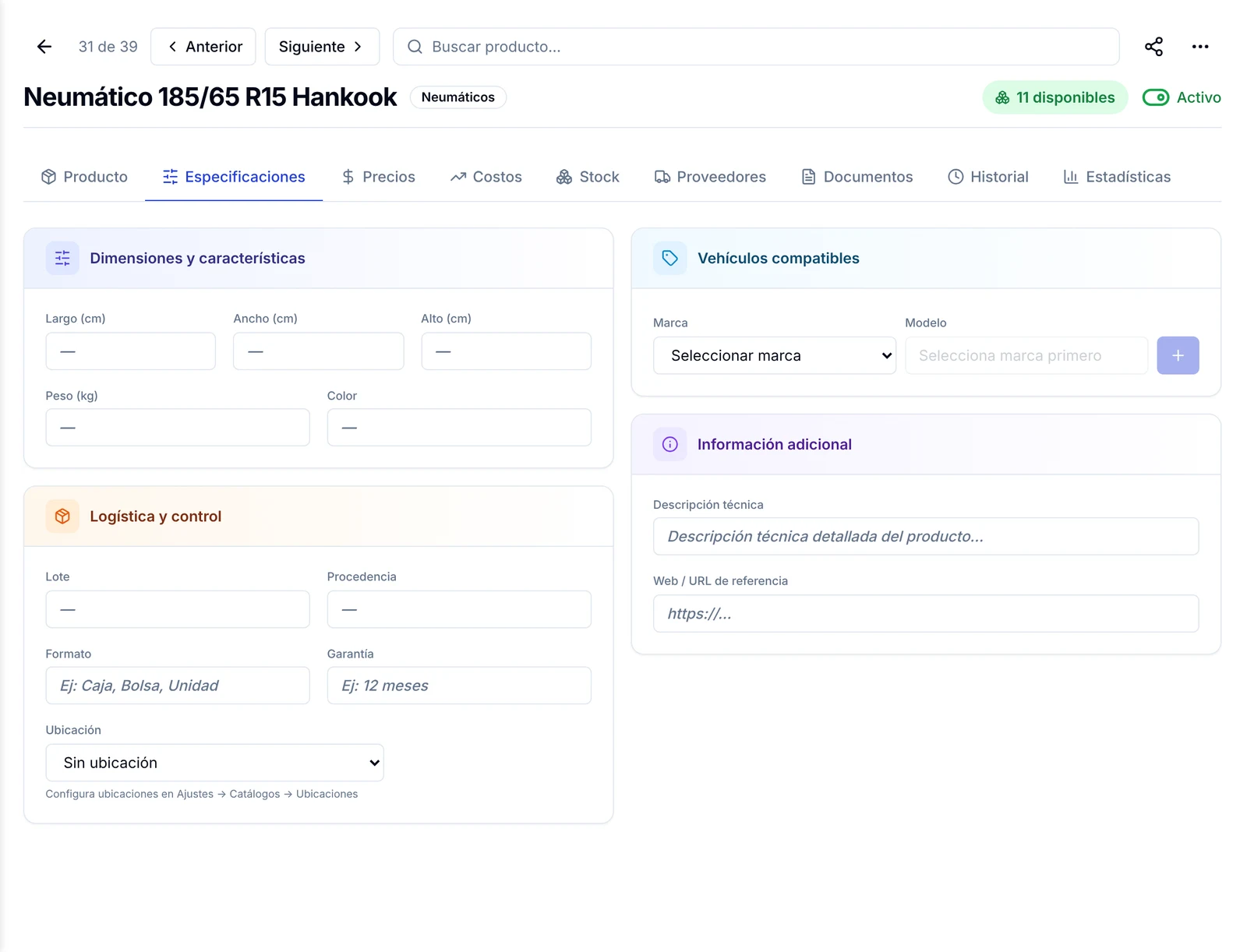Click the Largo (cm) input field
The height and width of the screenshot is (952, 1247).
[x=131, y=351]
